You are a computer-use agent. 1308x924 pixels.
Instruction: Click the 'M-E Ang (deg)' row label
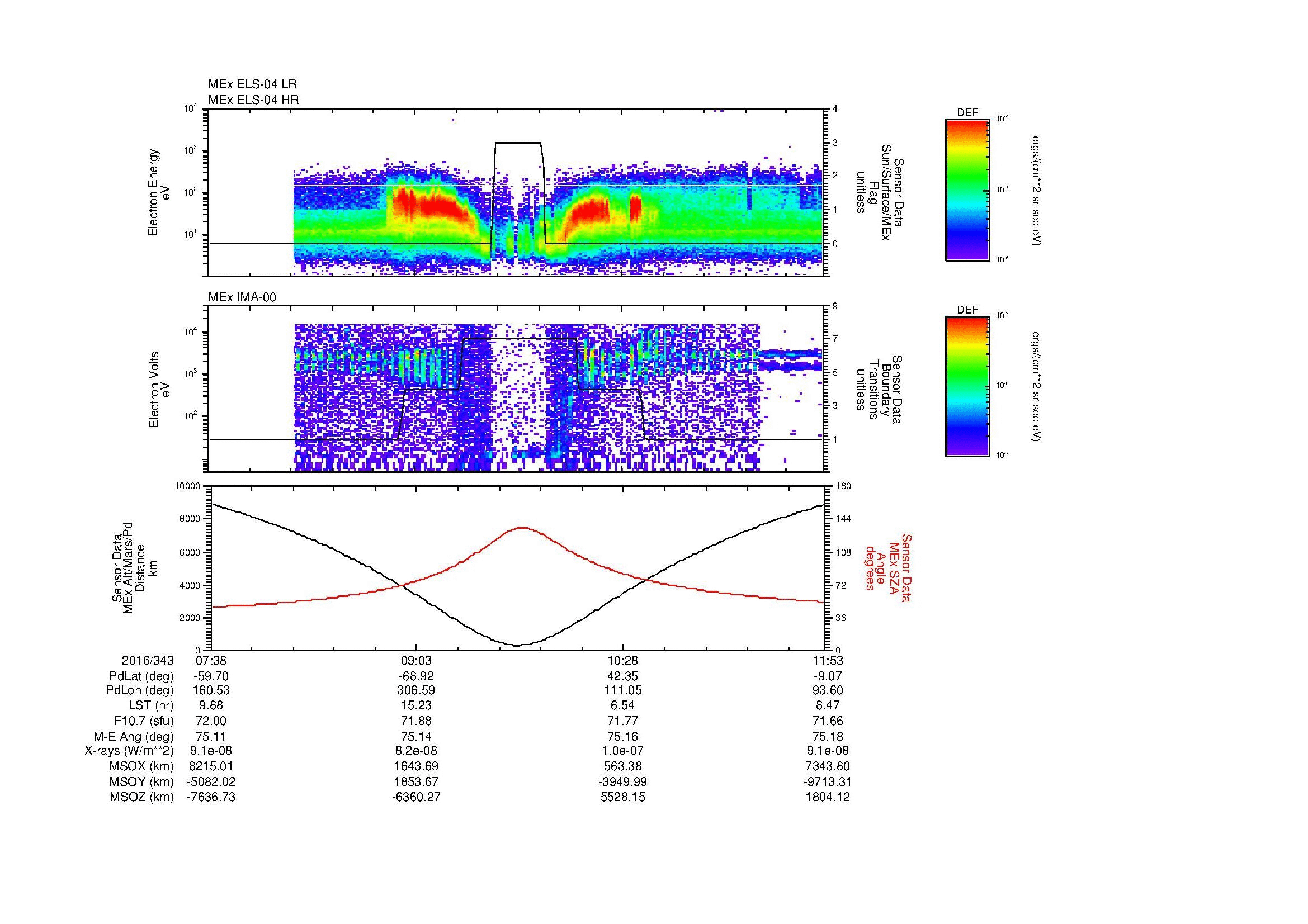[134, 736]
